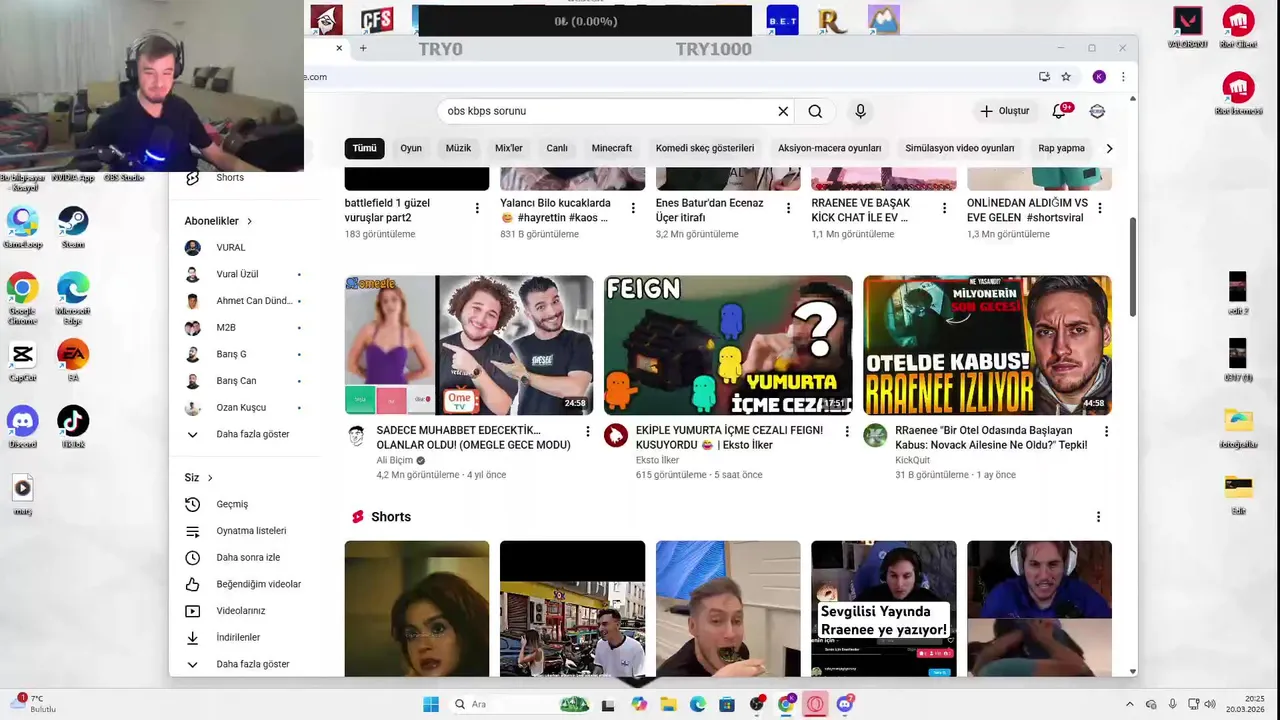The image size is (1280, 720).
Task: Select the Minecraft filter chip
Action: coord(612,148)
